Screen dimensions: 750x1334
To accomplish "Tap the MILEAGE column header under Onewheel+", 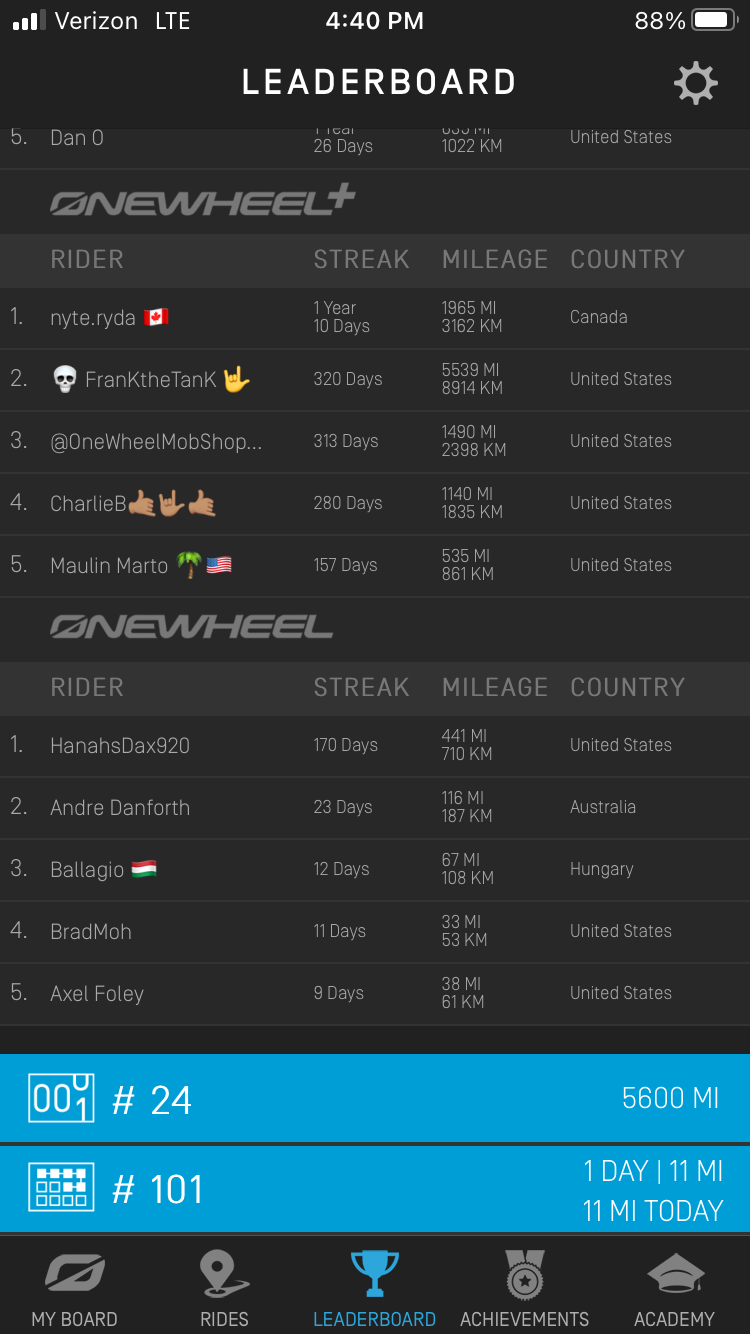I will (495, 260).
